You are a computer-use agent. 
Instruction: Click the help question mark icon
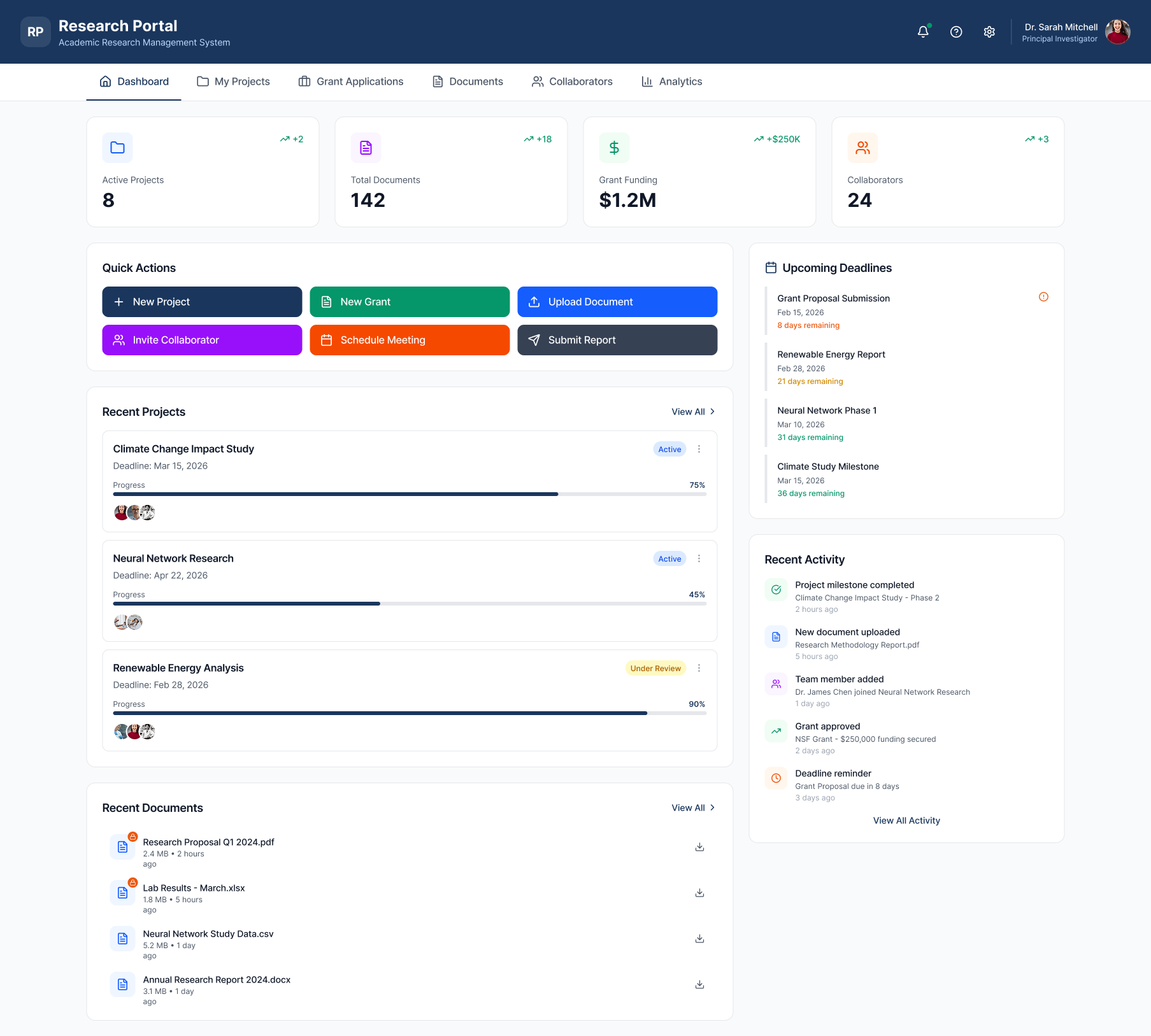[x=955, y=32]
